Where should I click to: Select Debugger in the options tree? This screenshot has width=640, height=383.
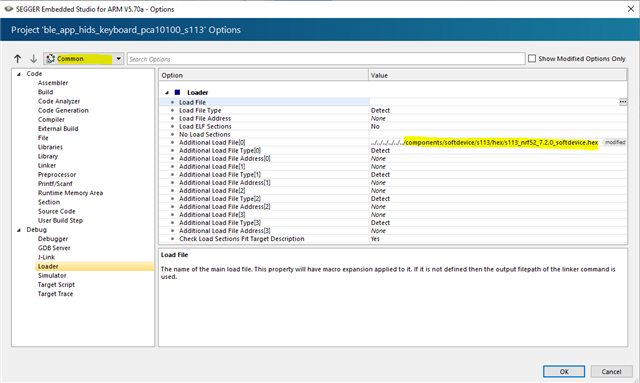pyautogui.click(x=53, y=239)
